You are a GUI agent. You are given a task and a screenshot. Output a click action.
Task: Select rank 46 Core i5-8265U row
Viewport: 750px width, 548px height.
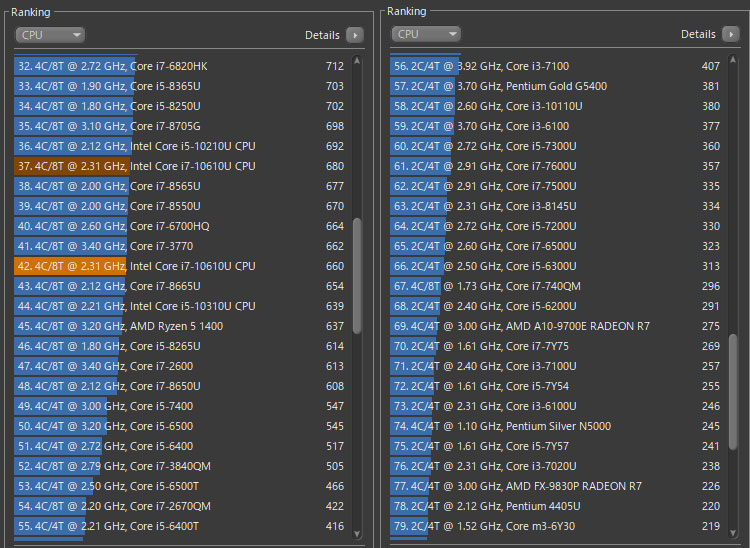[x=181, y=346]
